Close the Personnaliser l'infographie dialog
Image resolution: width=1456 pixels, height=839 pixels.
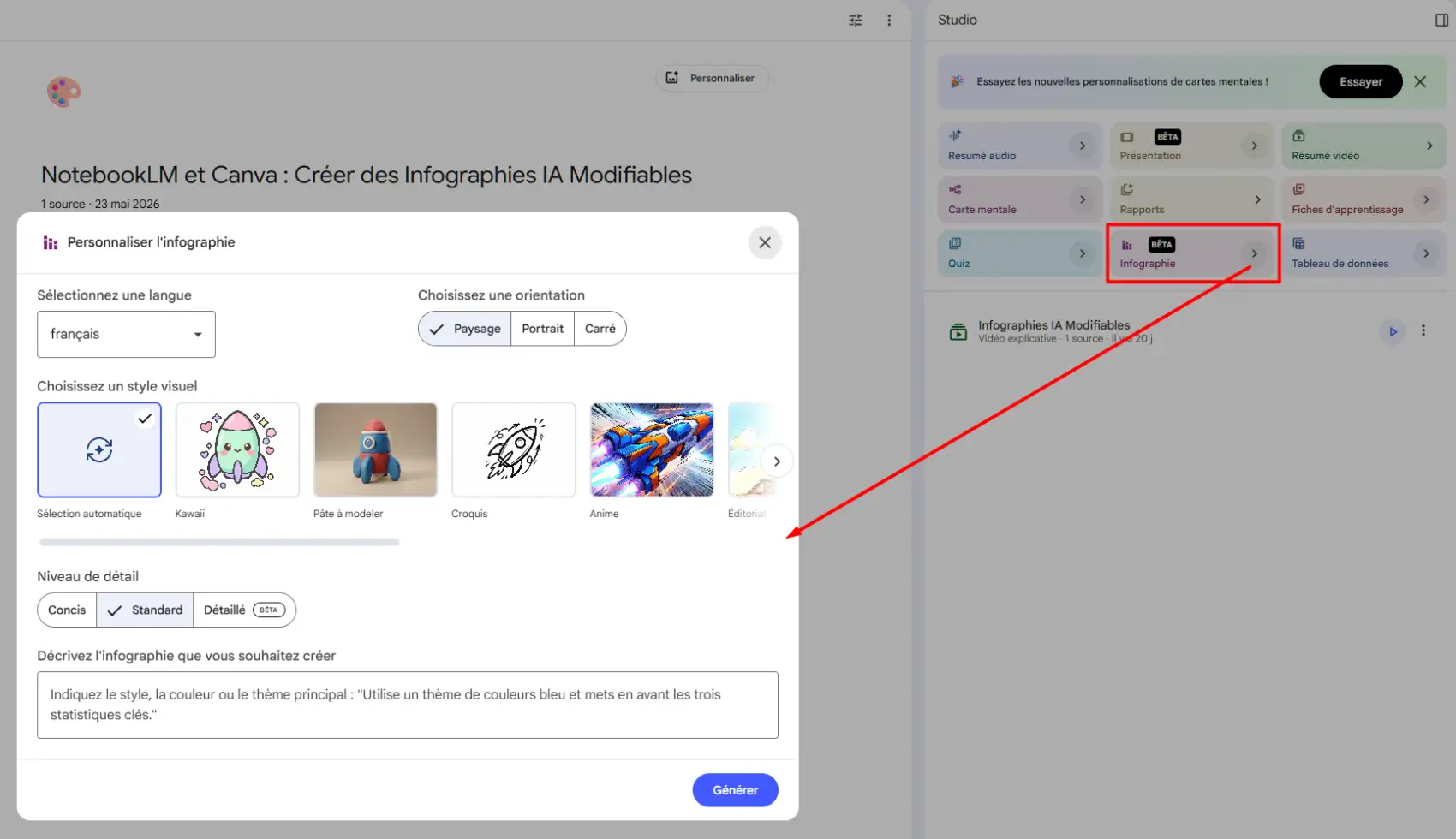coord(765,242)
